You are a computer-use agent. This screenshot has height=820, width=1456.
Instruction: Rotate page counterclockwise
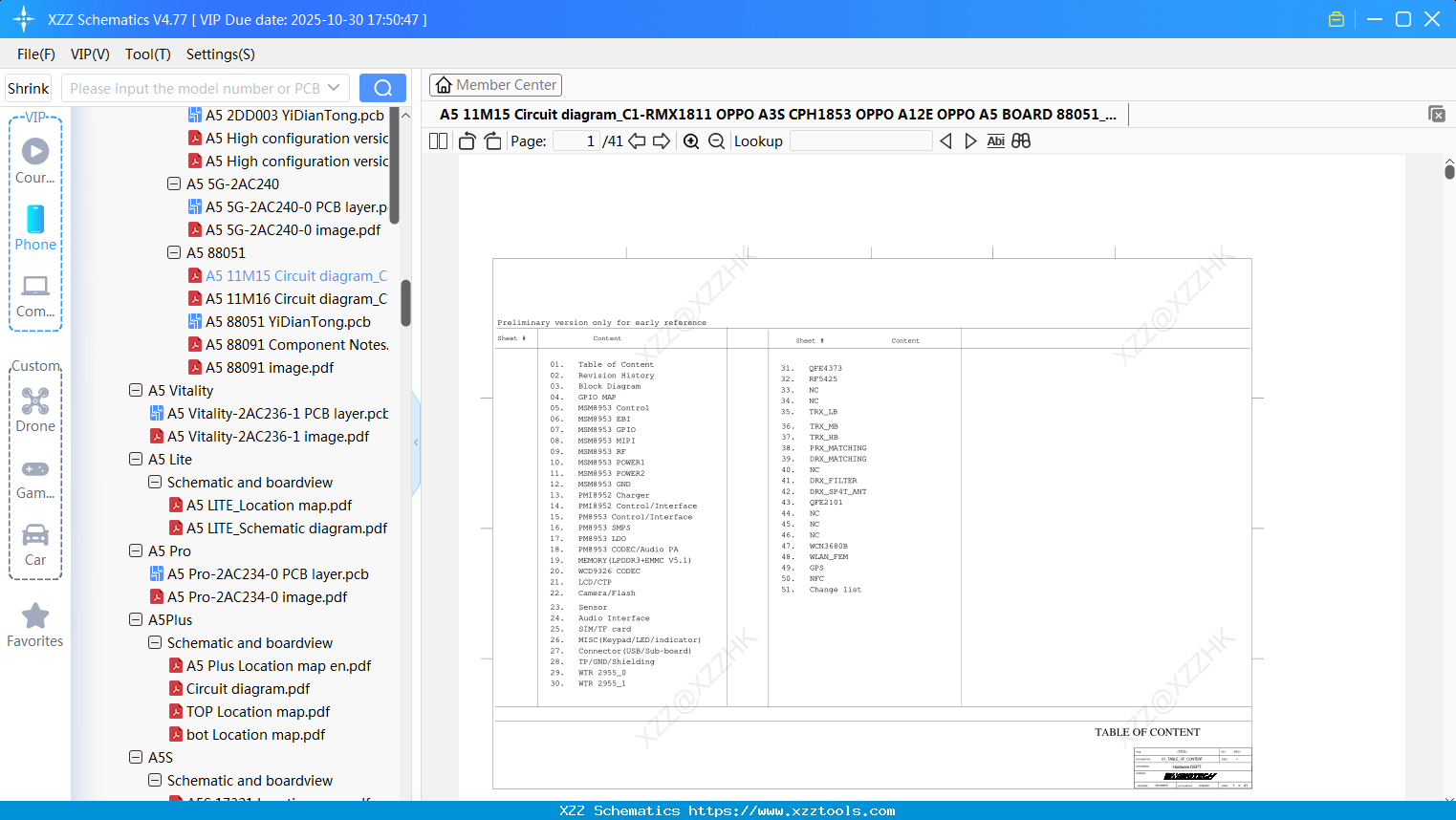tap(467, 141)
